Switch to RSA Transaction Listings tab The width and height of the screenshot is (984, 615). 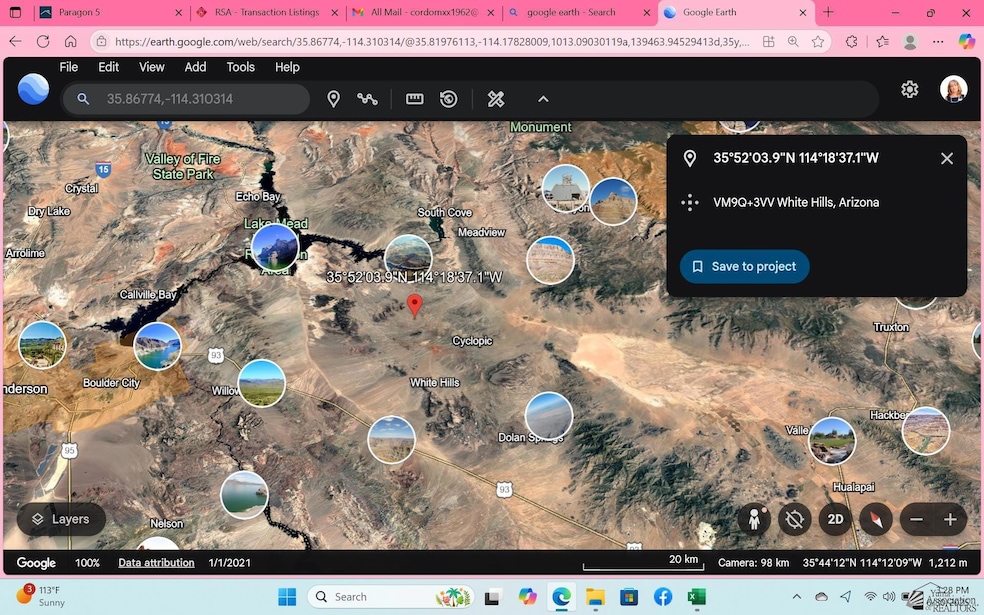[258, 12]
